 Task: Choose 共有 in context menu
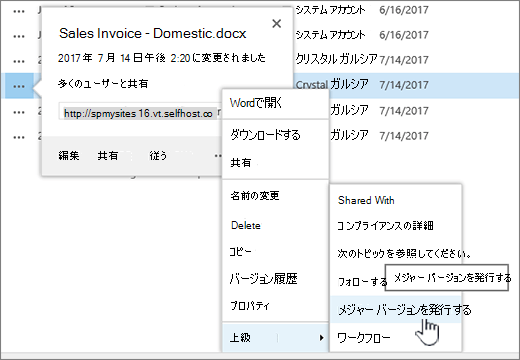[x=240, y=162]
